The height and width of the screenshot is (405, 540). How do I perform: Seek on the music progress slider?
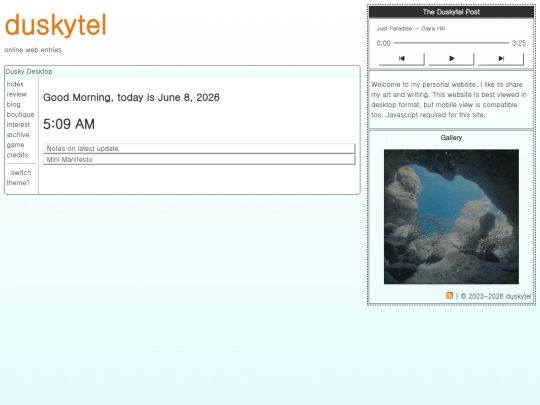[451, 43]
